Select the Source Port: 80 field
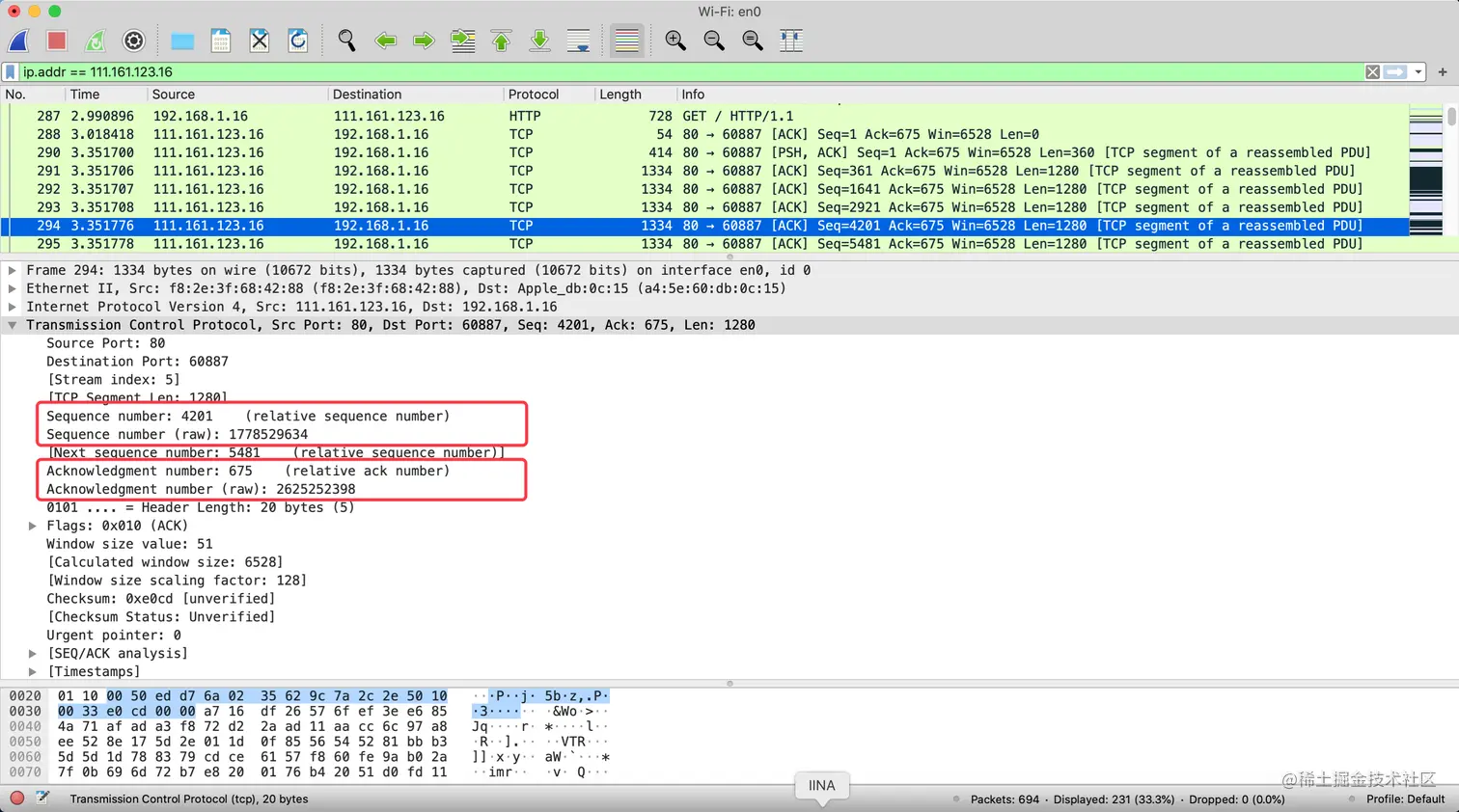The image size is (1459, 812). (x=106, y=343)
